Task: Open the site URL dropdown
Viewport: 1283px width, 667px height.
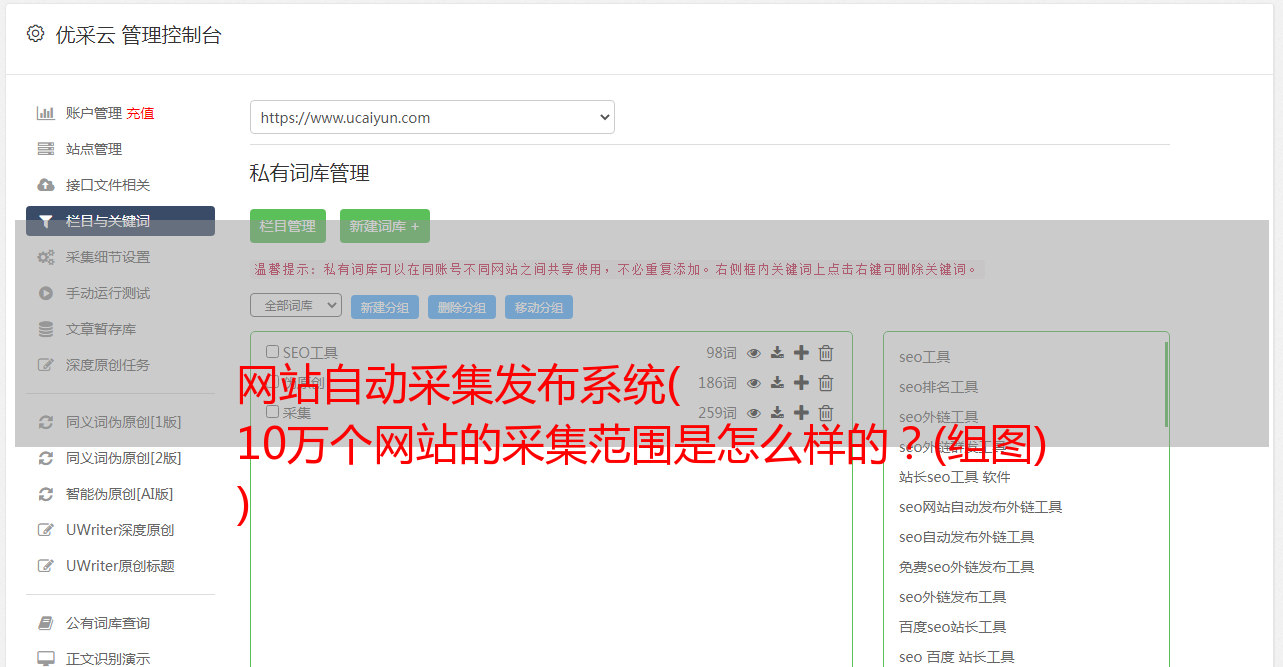Action: pyautogui.click(x=432, y=117)
